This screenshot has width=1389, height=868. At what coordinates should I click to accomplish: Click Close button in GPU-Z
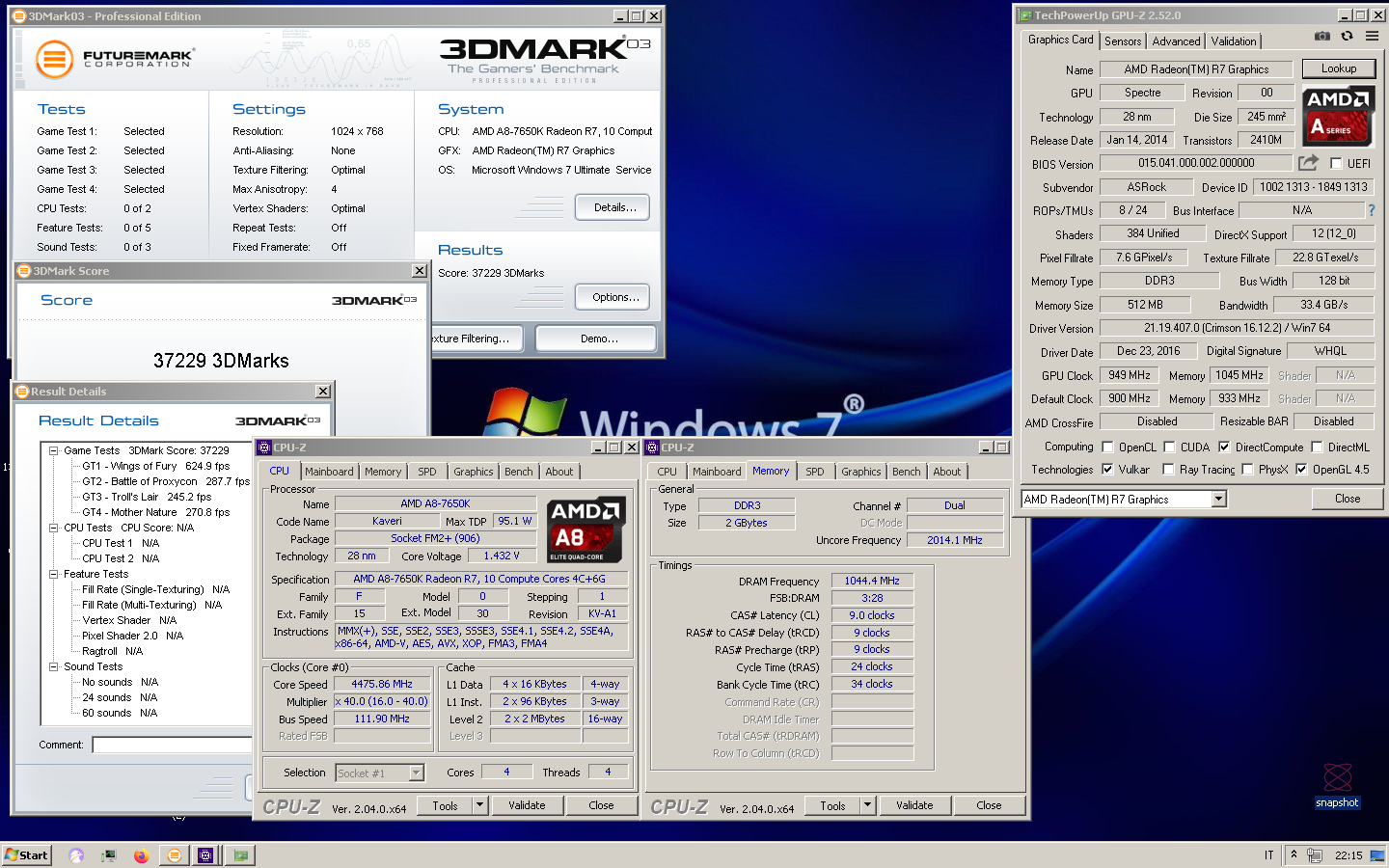tap(1348, 499)
